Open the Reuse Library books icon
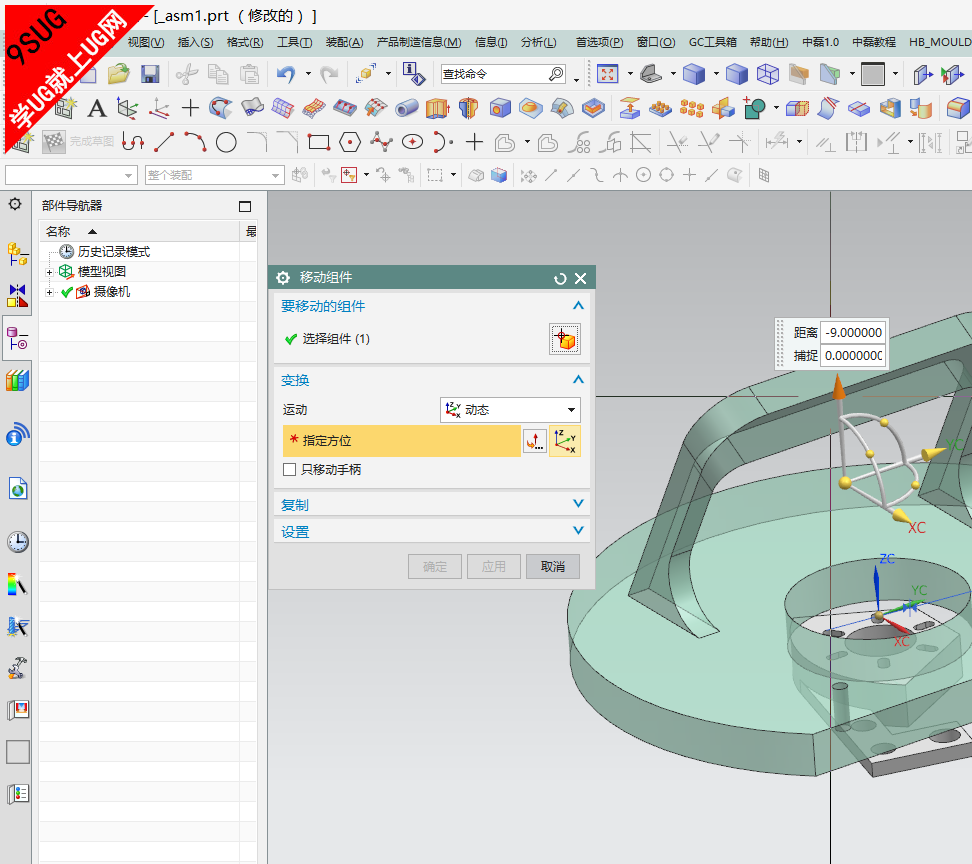This screenshot has width=972, height=864. pyautogui.click(x=17, y=380)
